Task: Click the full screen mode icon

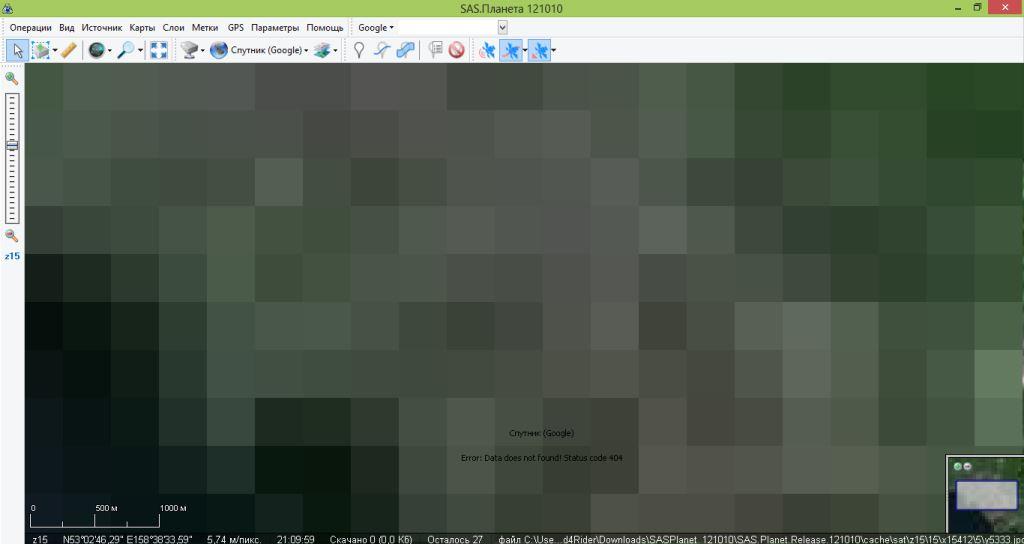Action: coord(159,50)
